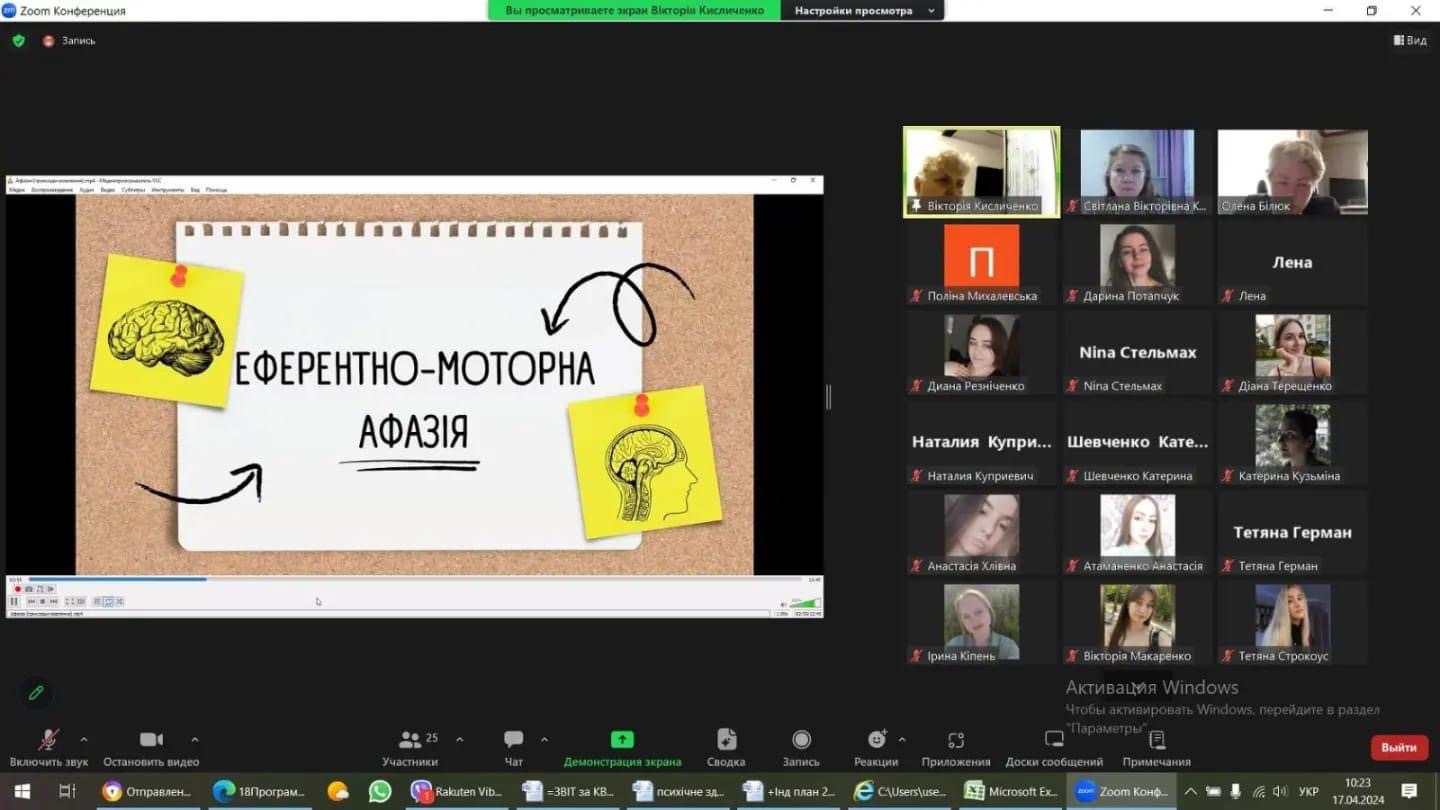Click the VLC seek progress bar
Viewport: 1440px width, 810px height.
(x=415, y=578)
